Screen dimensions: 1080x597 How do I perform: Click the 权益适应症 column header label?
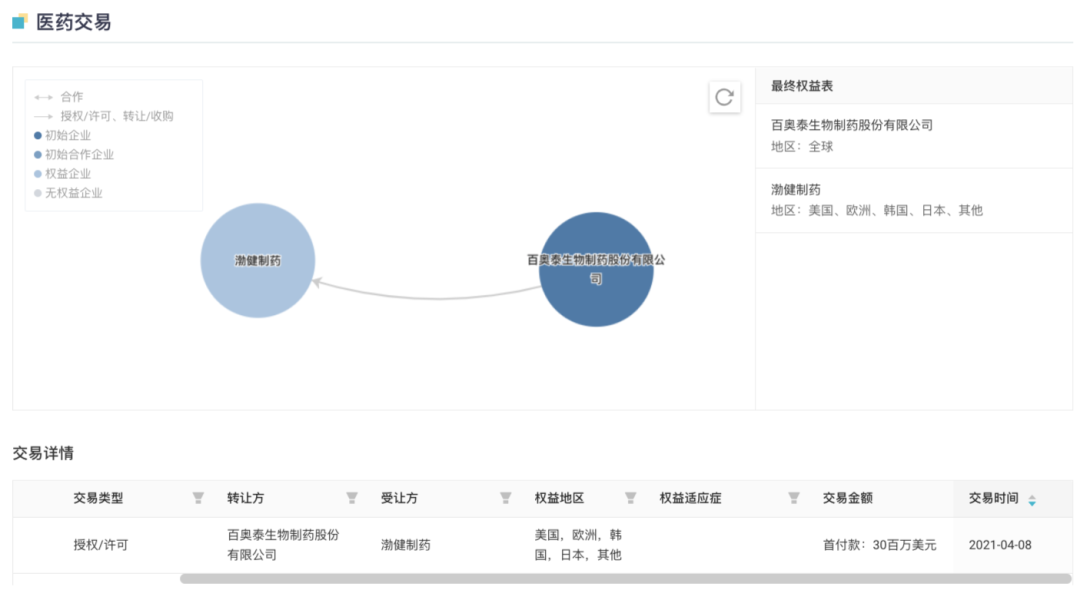tap(690, 498)
